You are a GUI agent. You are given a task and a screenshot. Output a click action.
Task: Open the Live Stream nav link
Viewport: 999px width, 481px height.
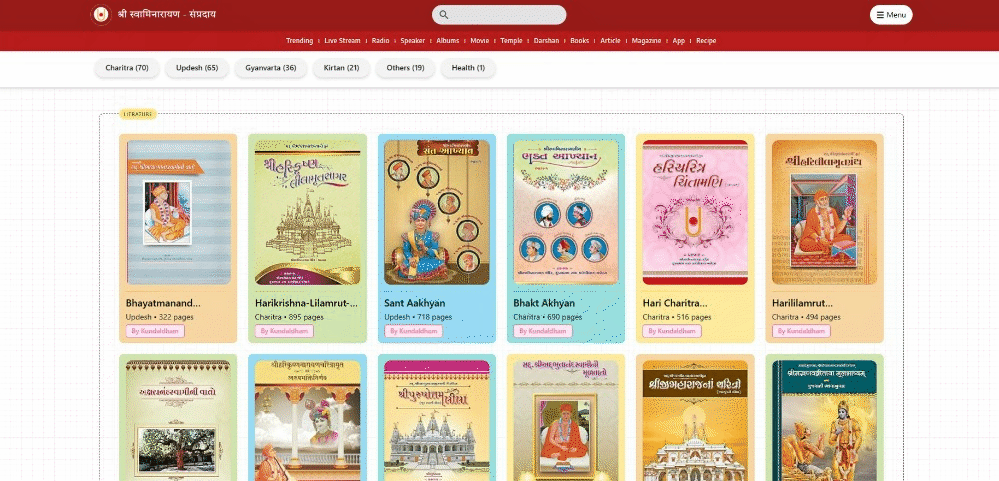point(342,41)
